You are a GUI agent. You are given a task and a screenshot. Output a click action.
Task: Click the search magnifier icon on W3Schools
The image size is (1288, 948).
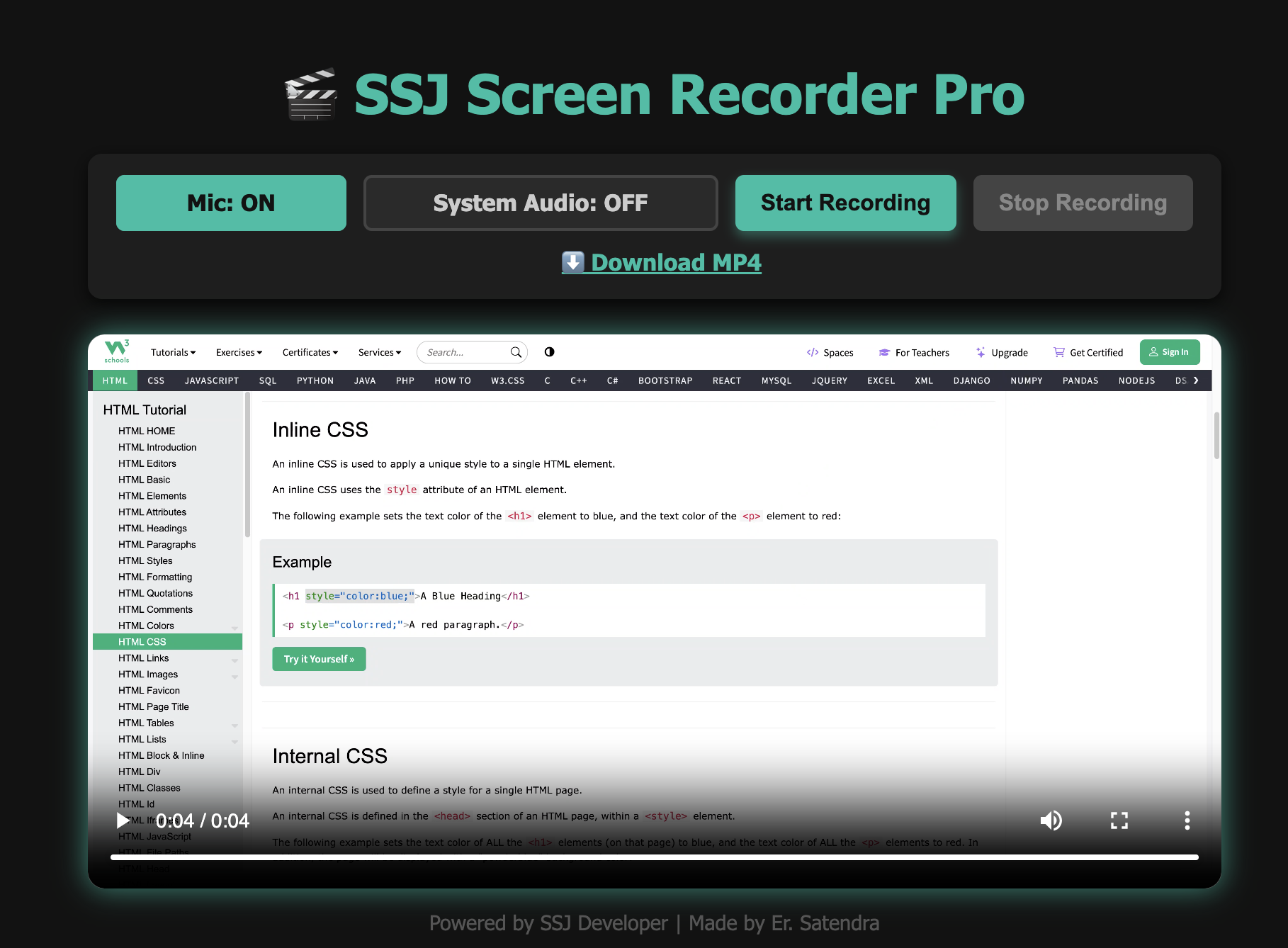coord(516,352)
